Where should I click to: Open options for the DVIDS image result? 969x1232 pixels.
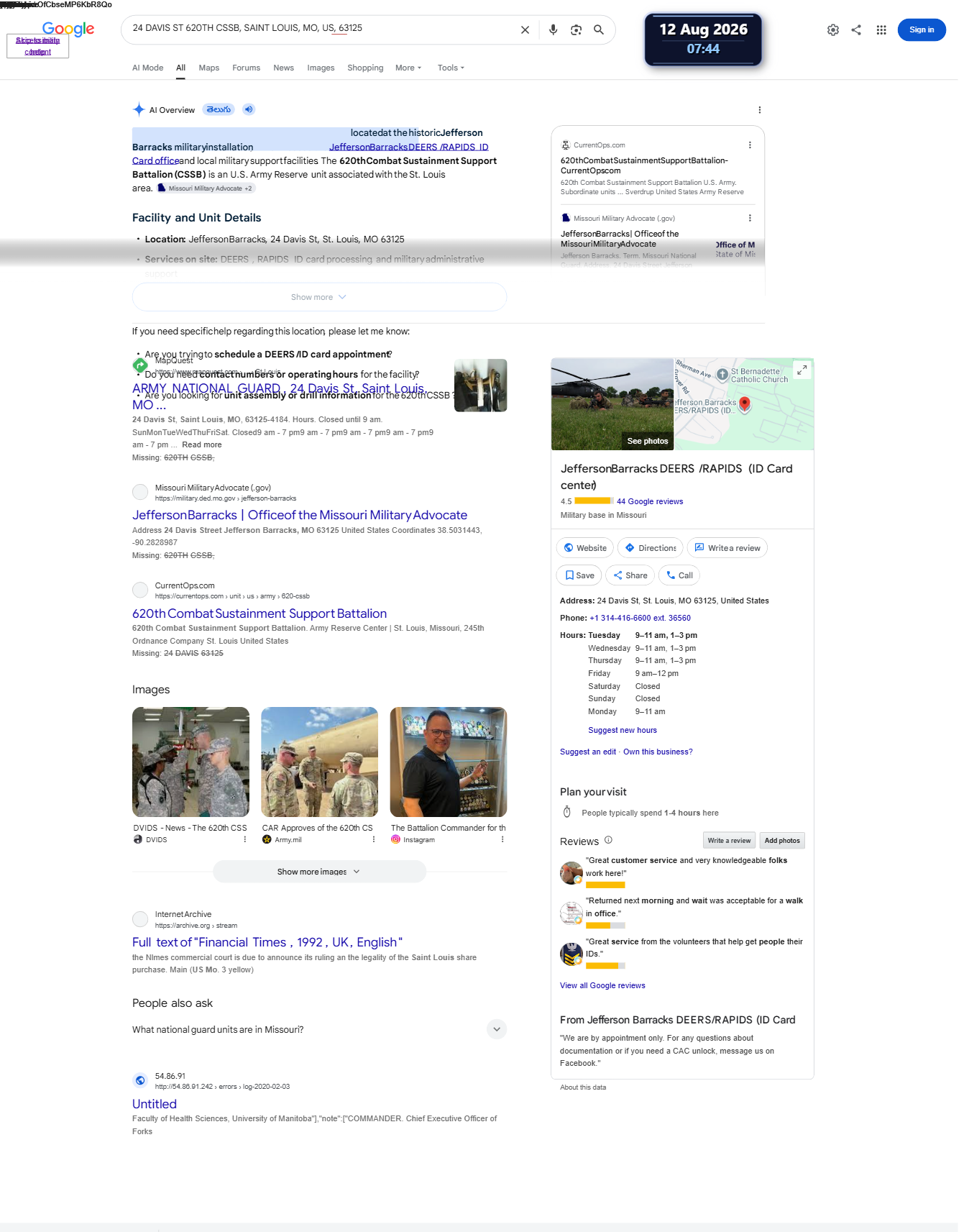244,839
